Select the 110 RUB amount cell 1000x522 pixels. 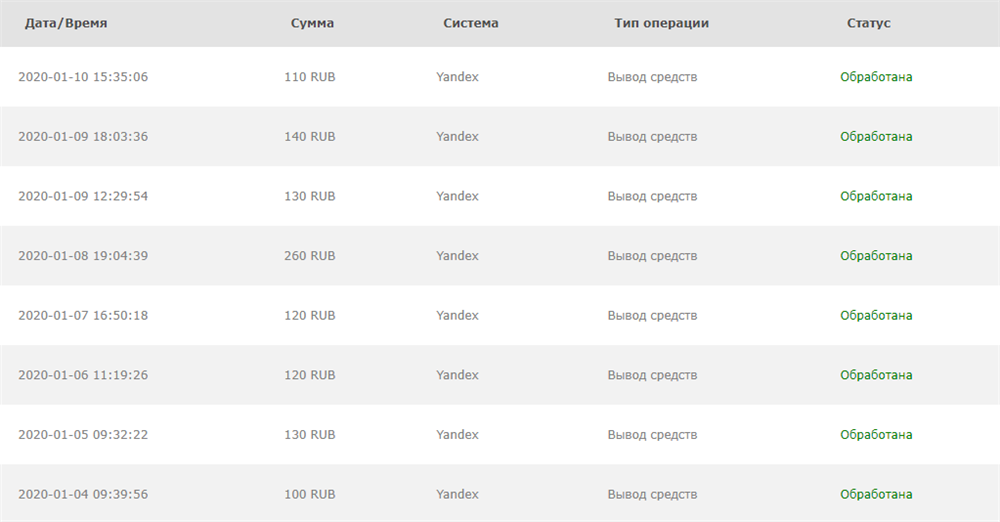309,77
